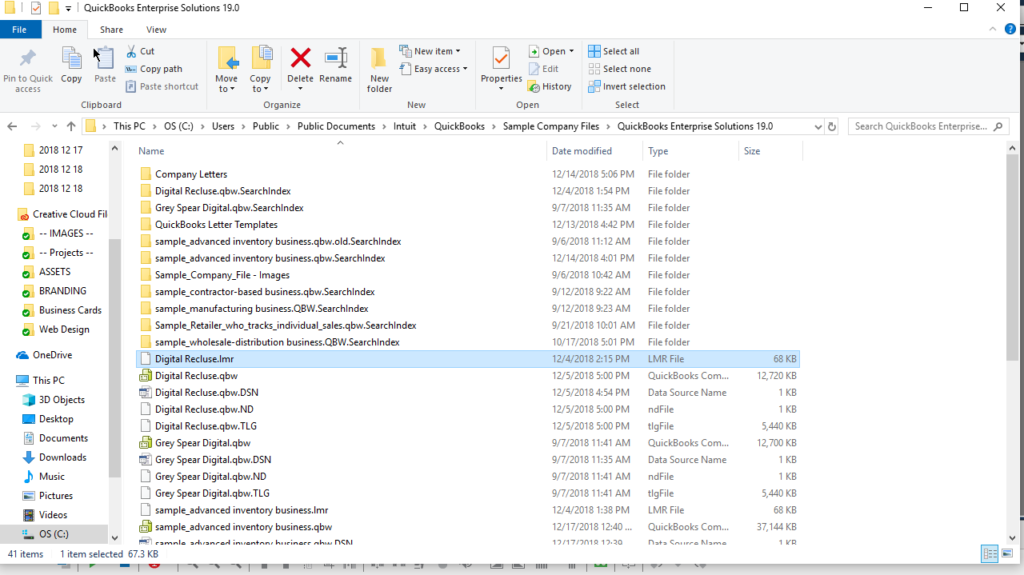Click the Rename icon

[336, 58]
